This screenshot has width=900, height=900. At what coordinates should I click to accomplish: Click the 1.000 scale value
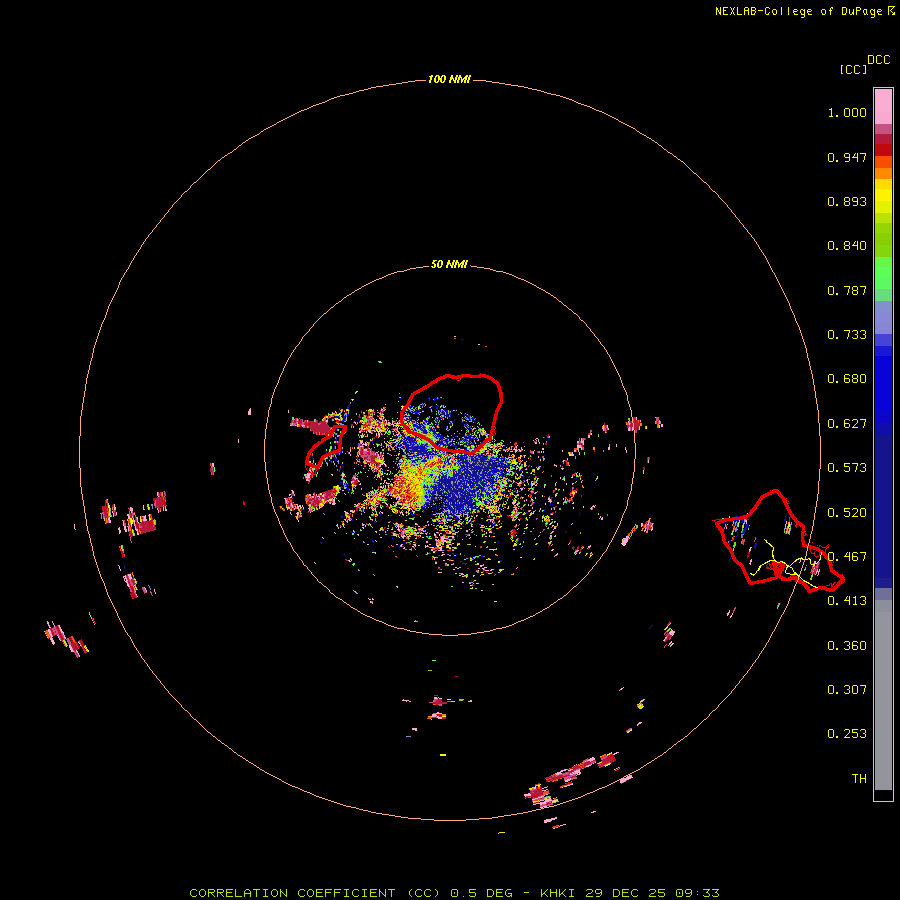click(847, 112)
